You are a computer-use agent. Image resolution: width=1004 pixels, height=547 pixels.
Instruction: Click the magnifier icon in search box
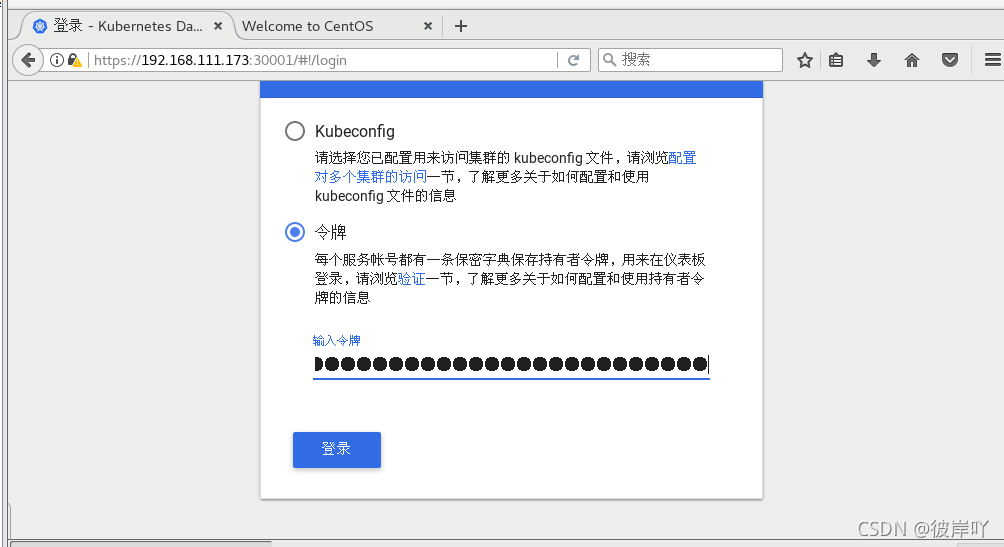coord(610,60)
